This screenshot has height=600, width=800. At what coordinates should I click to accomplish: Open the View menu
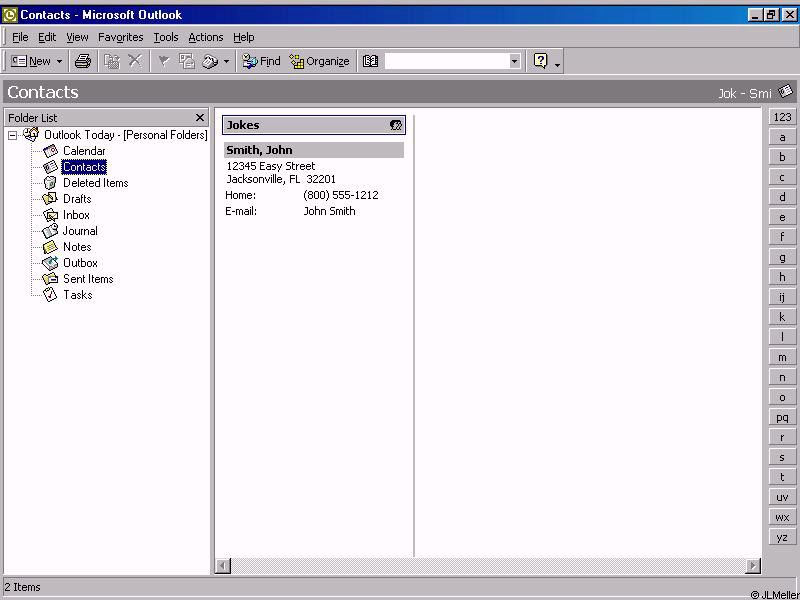coord(77,37)
